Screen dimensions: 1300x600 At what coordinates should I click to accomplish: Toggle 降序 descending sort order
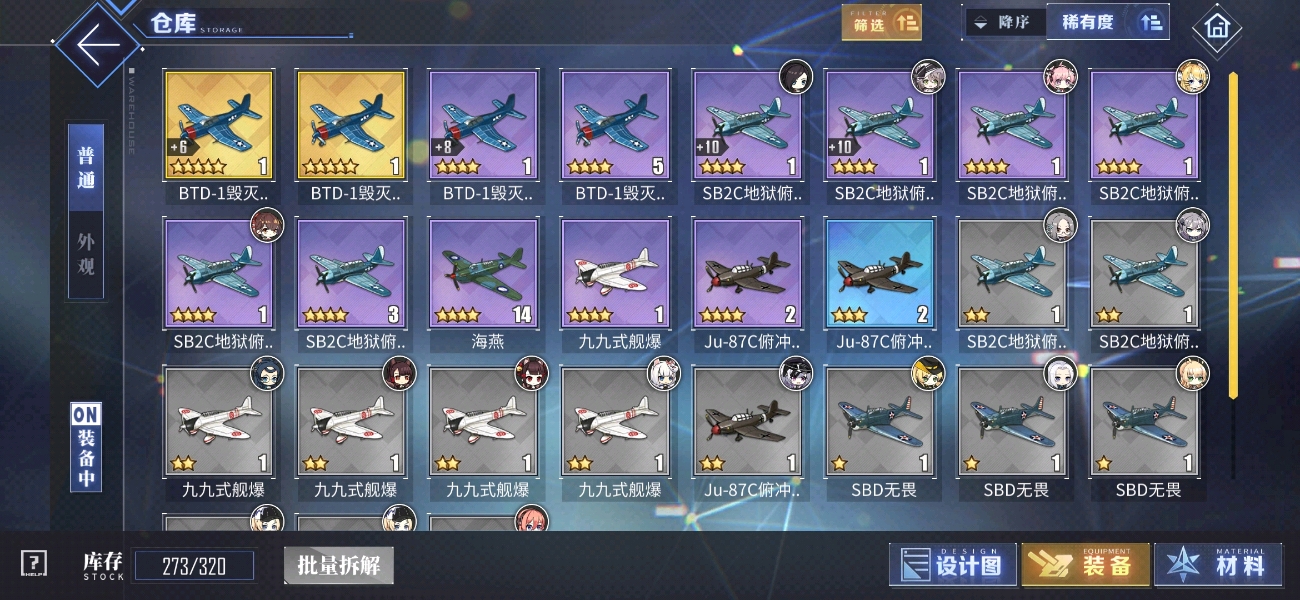(1004, 22)
